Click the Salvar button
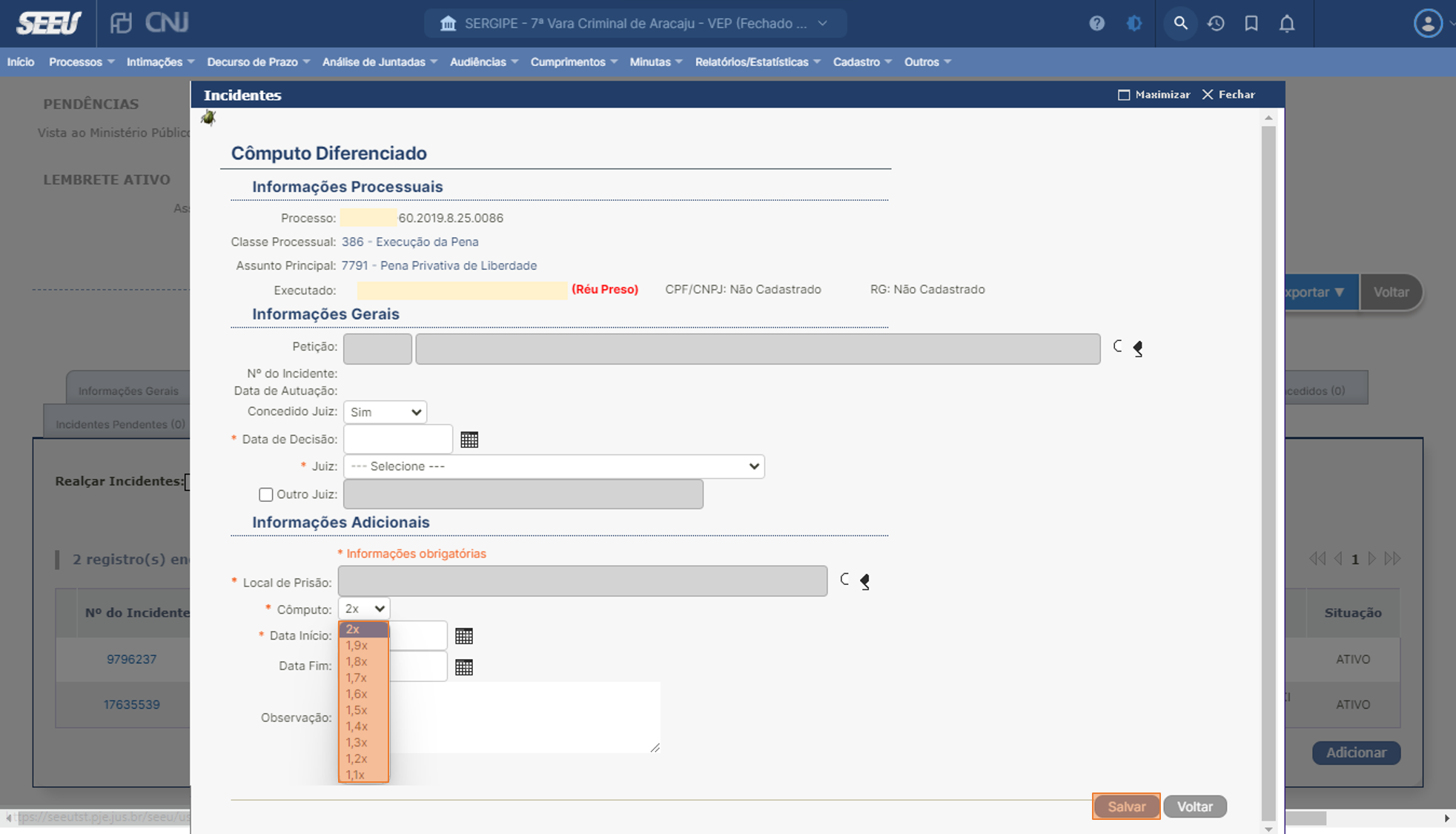 [x=1126, y=807]
